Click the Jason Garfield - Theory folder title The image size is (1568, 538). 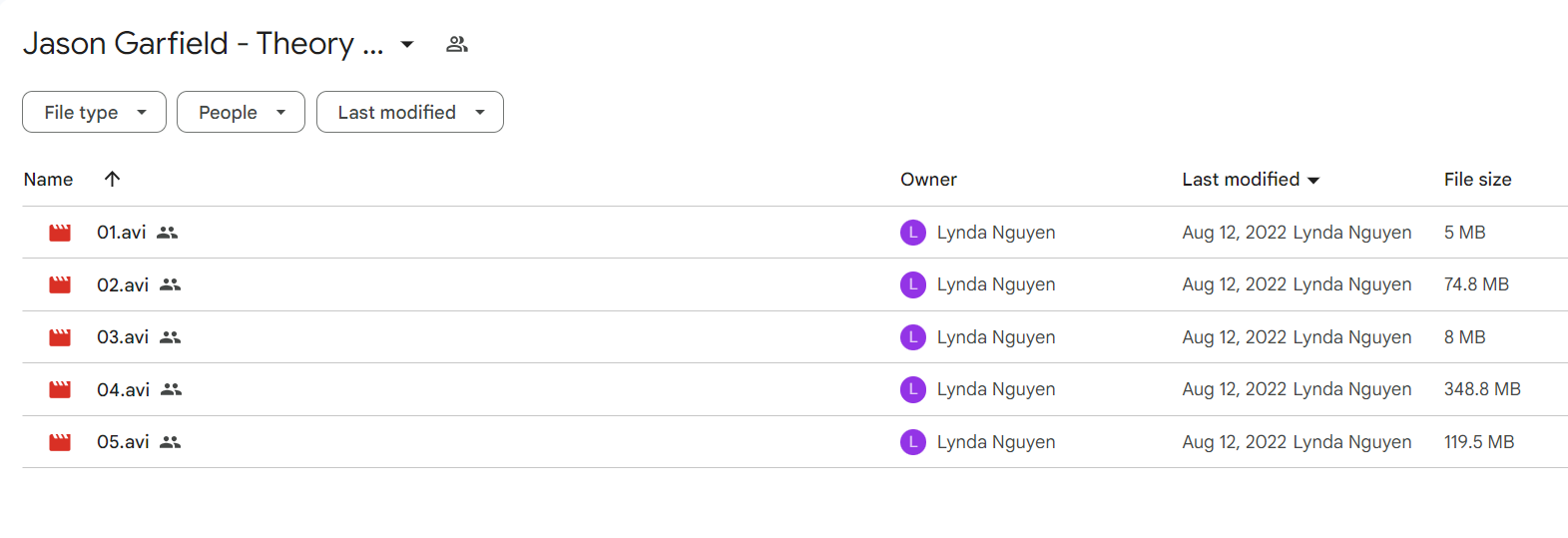(204, 44)
